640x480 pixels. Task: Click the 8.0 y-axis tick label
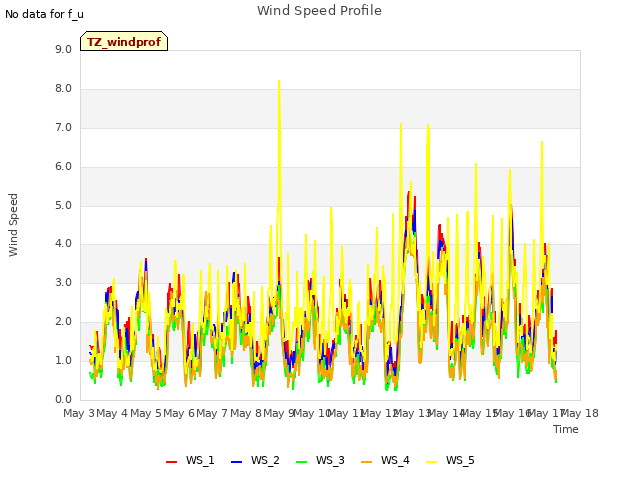(x=63, y=89)
